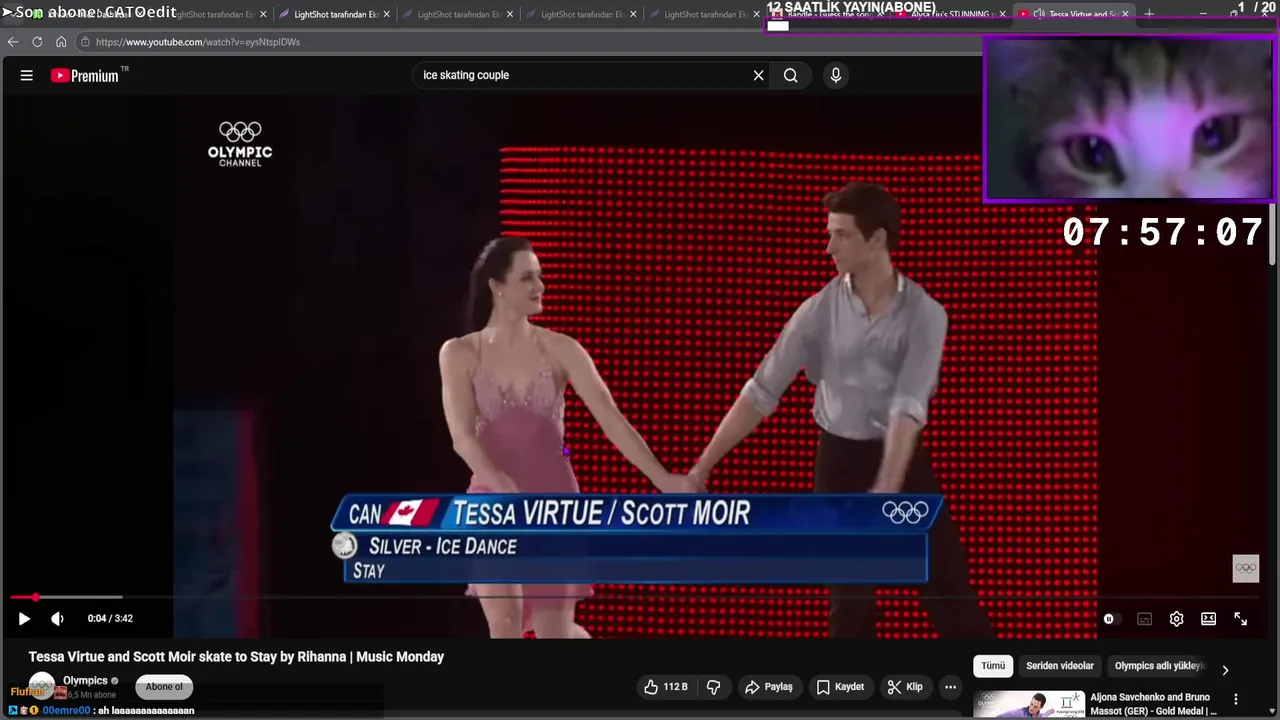Open the Olympics channel avatar
This screenshot has width=1280, height=720.
[x=41, y=686]
